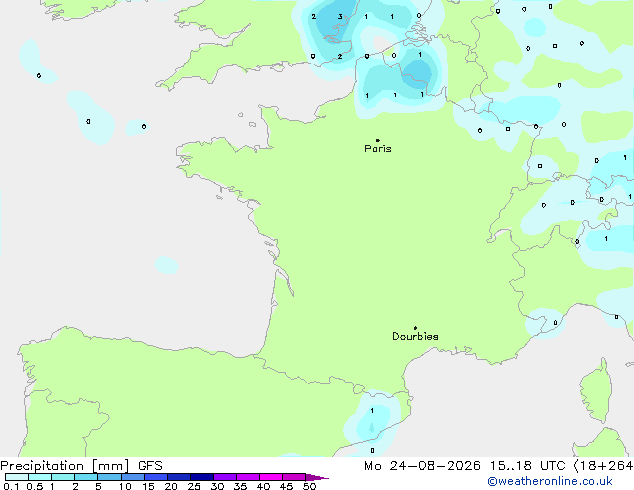The width and height of the screenshot is (634, 490).
Task: Click the 50 label on the precipitation scale
Action: tap(310, 486)
